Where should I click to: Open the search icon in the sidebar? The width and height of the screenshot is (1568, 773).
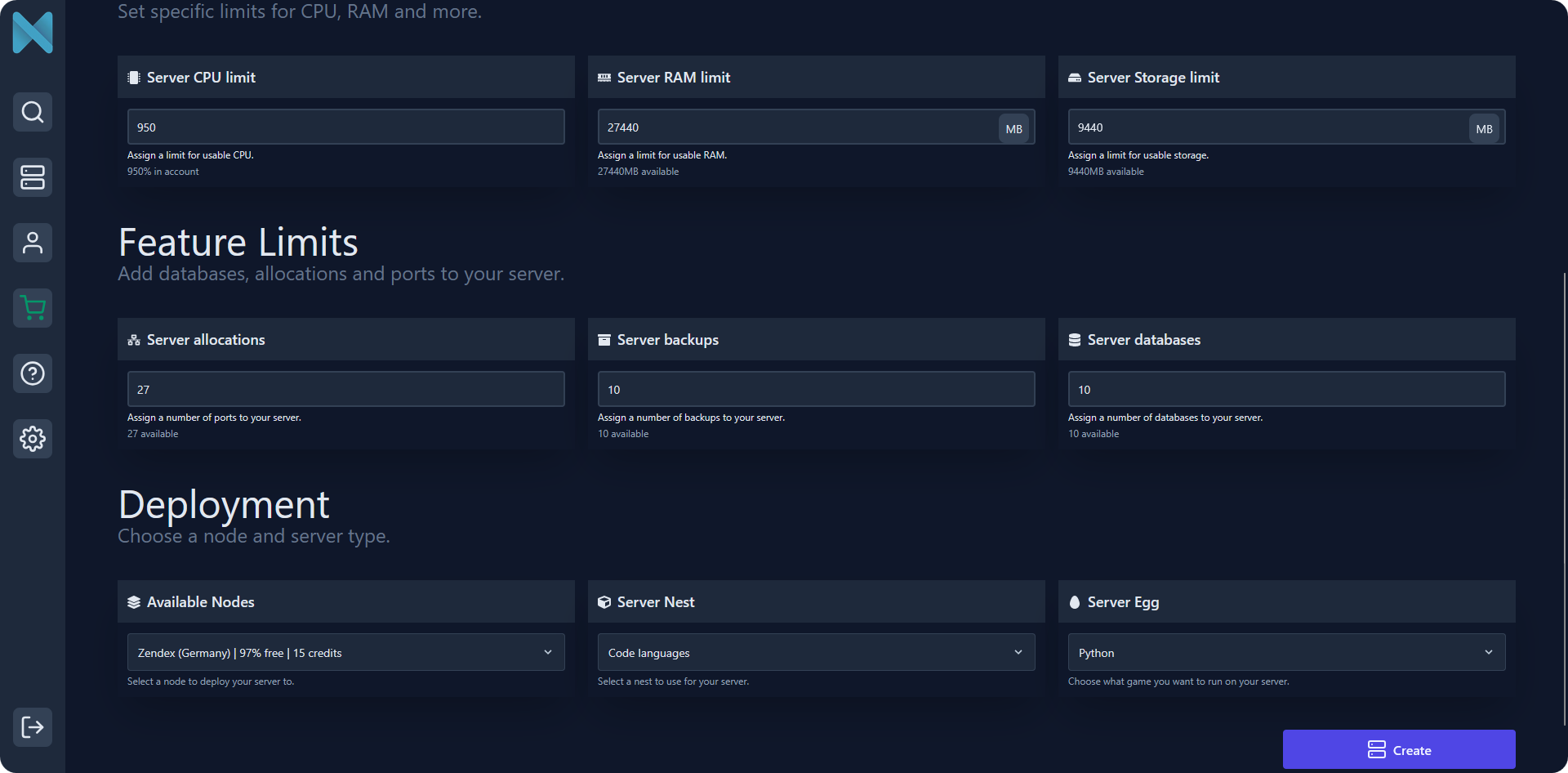click(x=33, y=112)
